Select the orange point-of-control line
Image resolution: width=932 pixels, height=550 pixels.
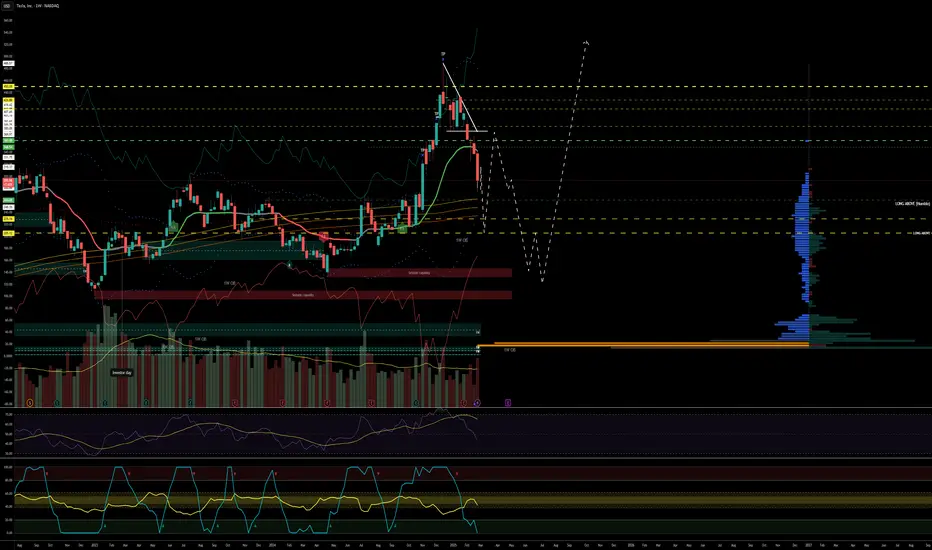click(643, 344)
